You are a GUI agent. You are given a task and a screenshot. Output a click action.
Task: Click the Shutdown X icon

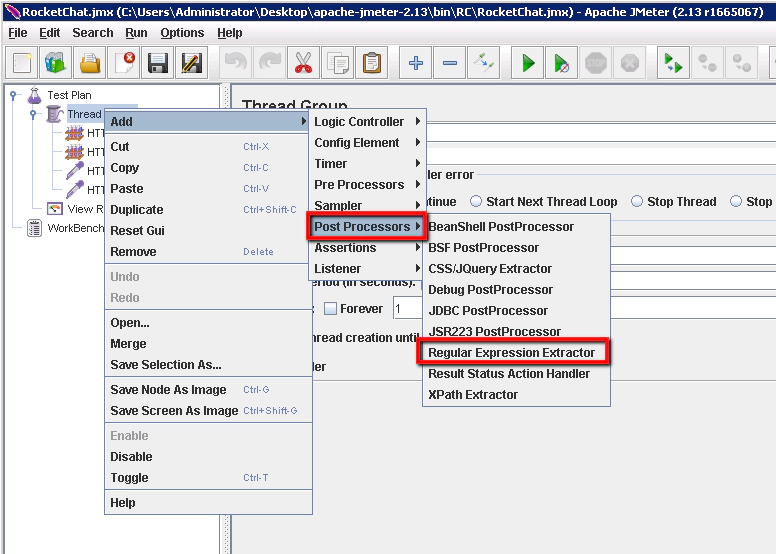coord(630,63)
